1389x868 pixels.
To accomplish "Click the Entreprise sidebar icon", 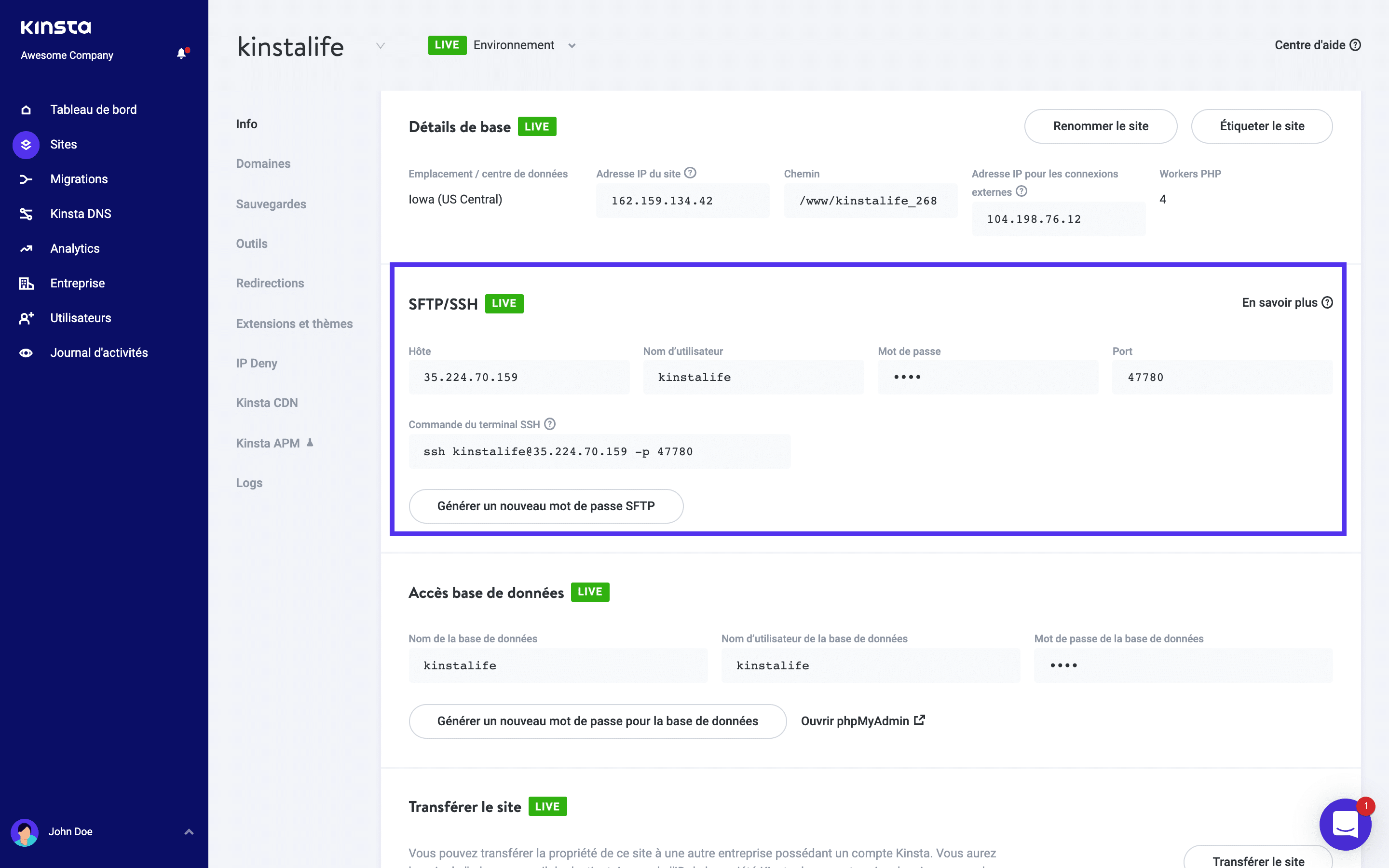I will point(27,283).
